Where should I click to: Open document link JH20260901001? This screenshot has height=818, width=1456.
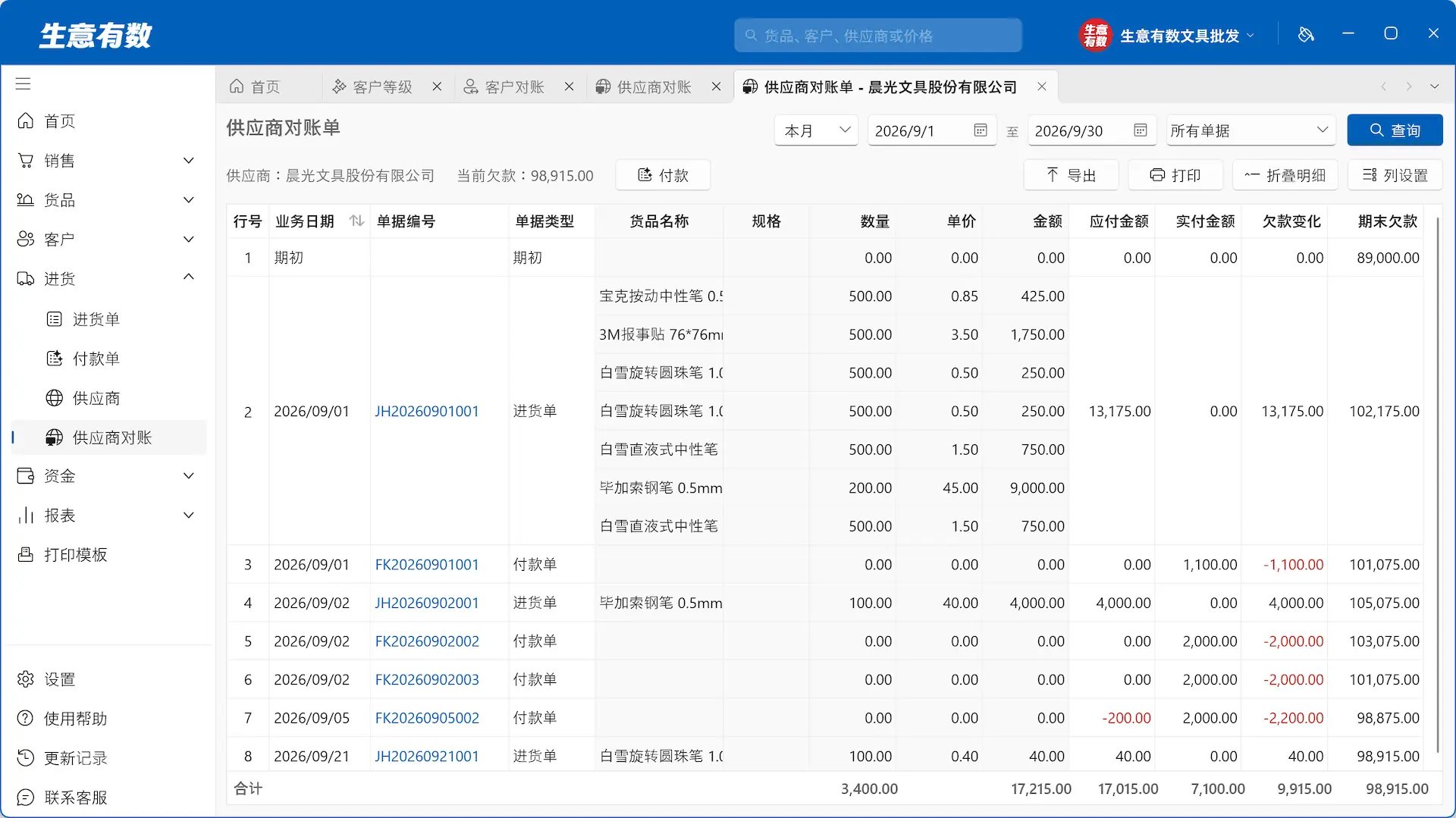click(427, 411)
